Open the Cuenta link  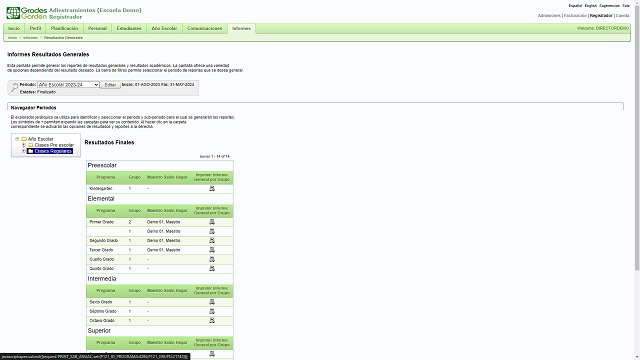point(622,16)
